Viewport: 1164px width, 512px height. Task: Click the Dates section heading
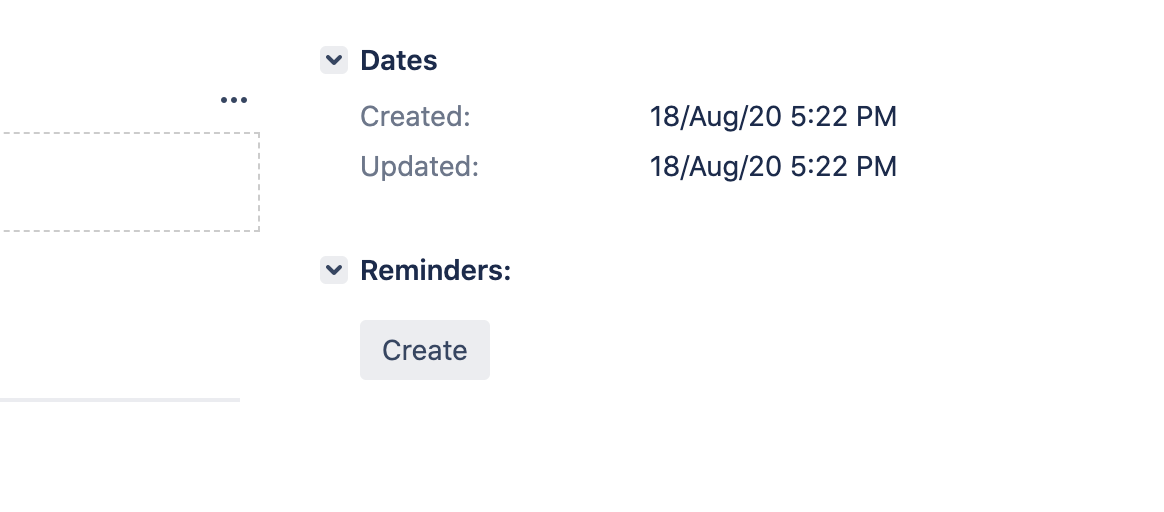pyautogui.click(x=399, y=60)
